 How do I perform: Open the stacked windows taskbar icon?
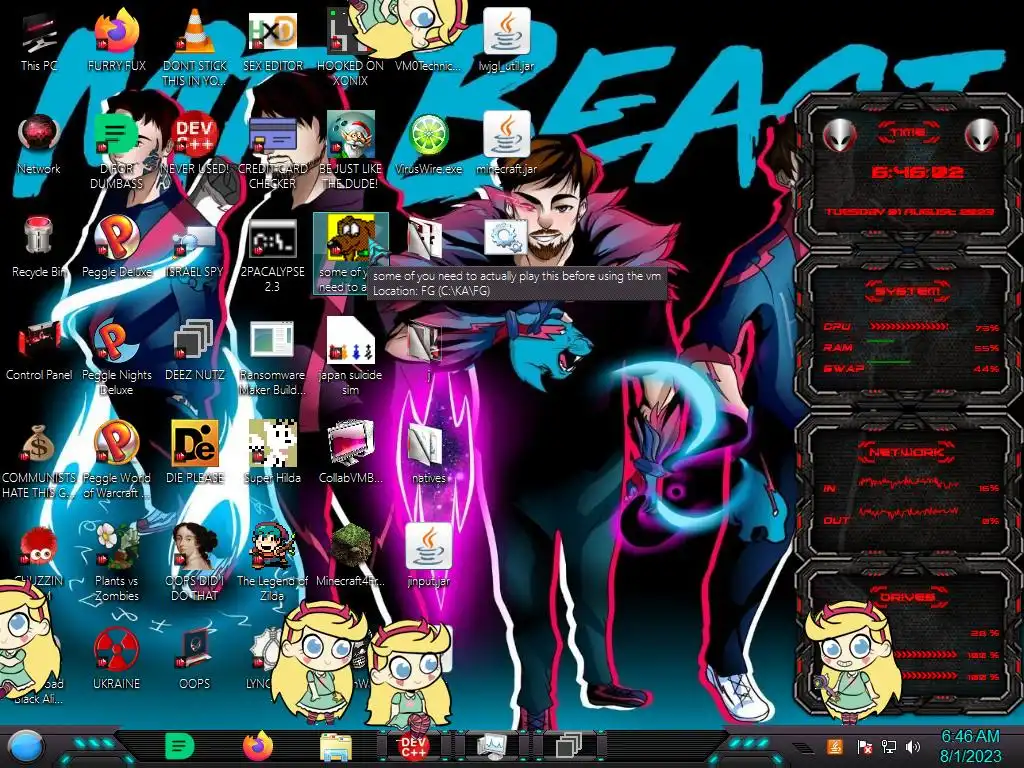click(x=568, y=746)
